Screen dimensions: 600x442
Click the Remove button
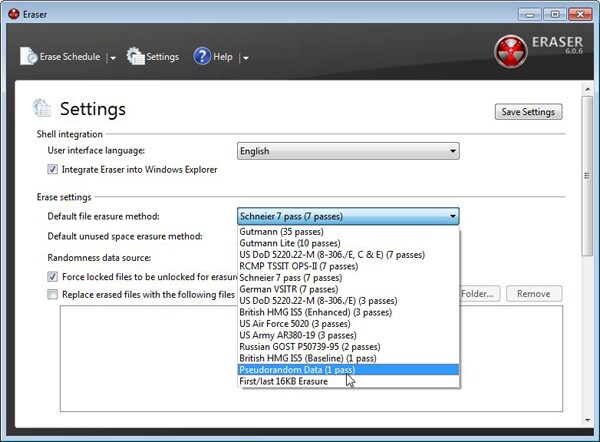[x=534, y=294]
